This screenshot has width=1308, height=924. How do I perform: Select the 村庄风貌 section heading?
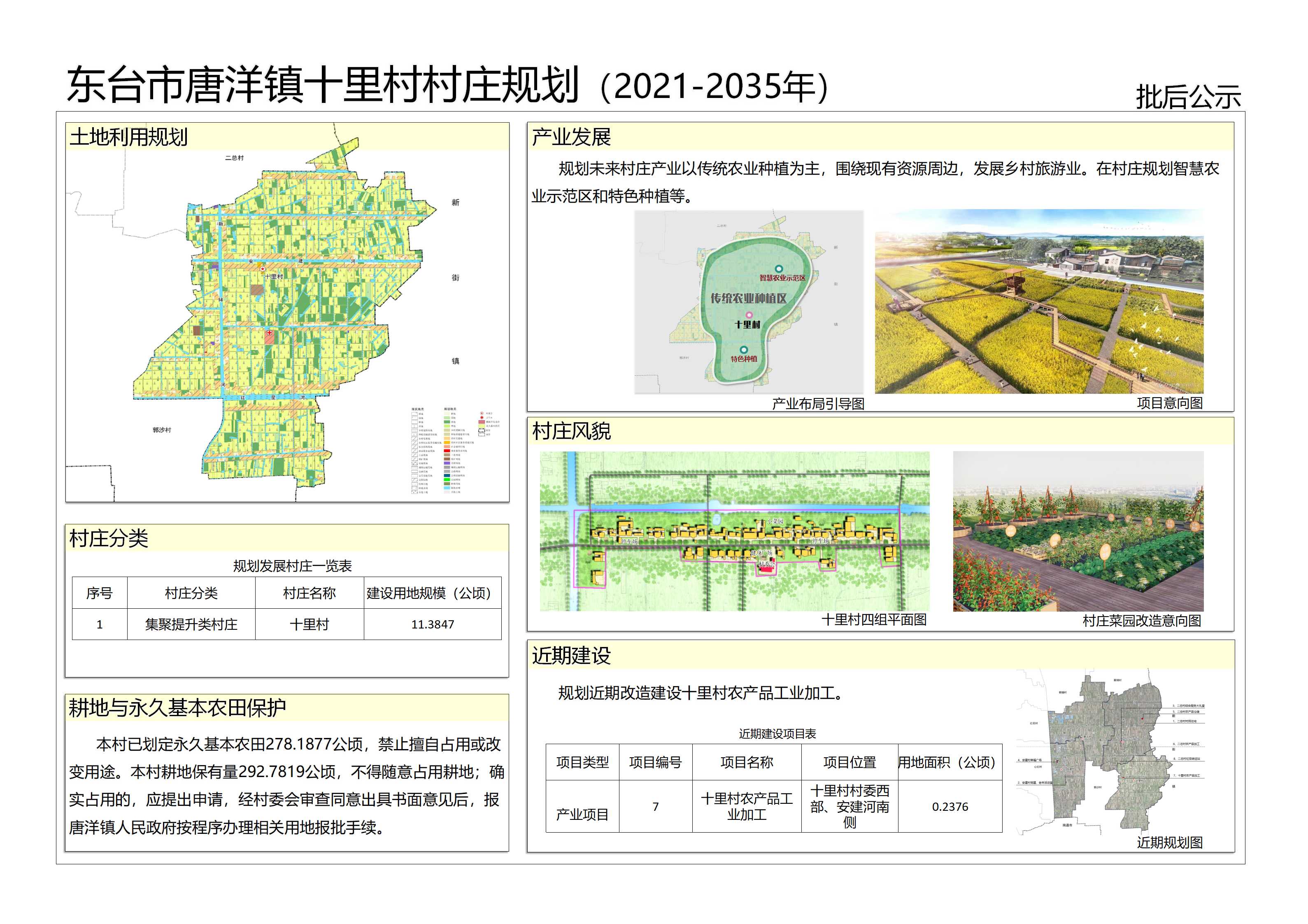(x=571, y=431)
